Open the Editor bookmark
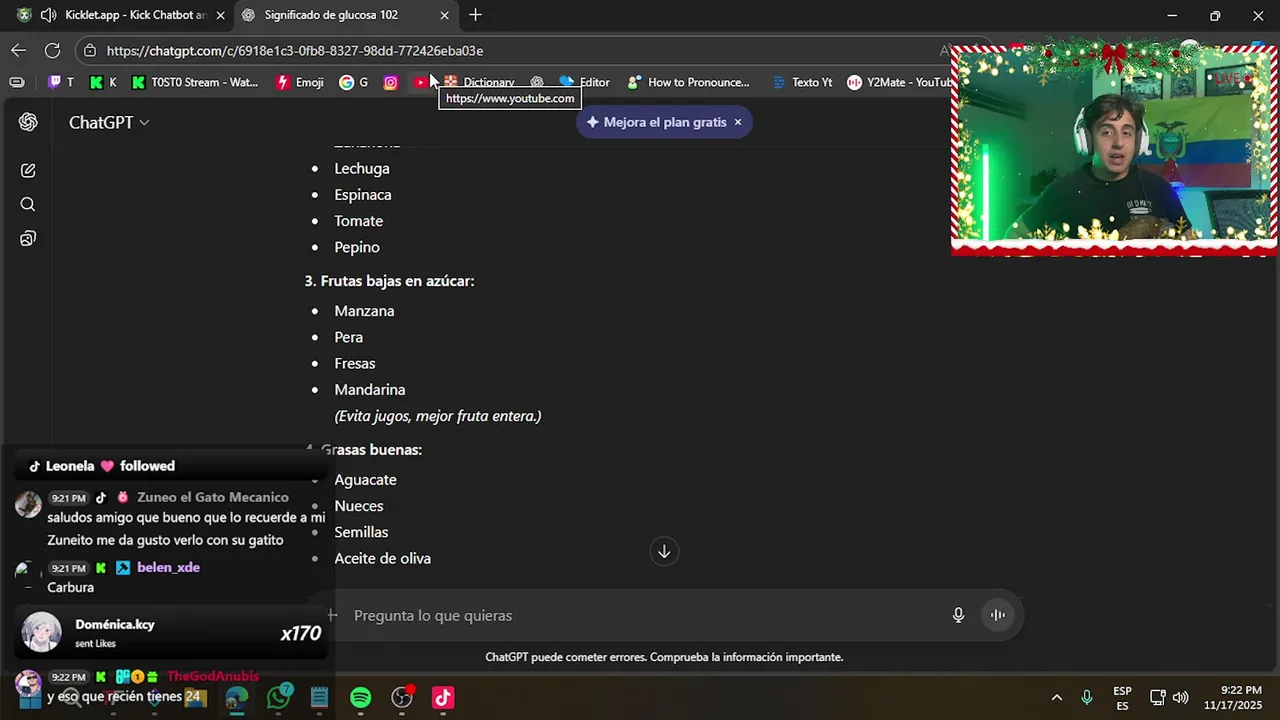The image size is (1280, 720). pyautogui.click(x=585, y=82)
